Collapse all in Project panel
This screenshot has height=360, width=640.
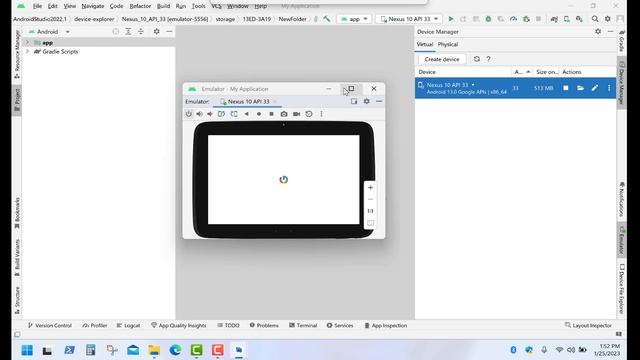(141, 31)
